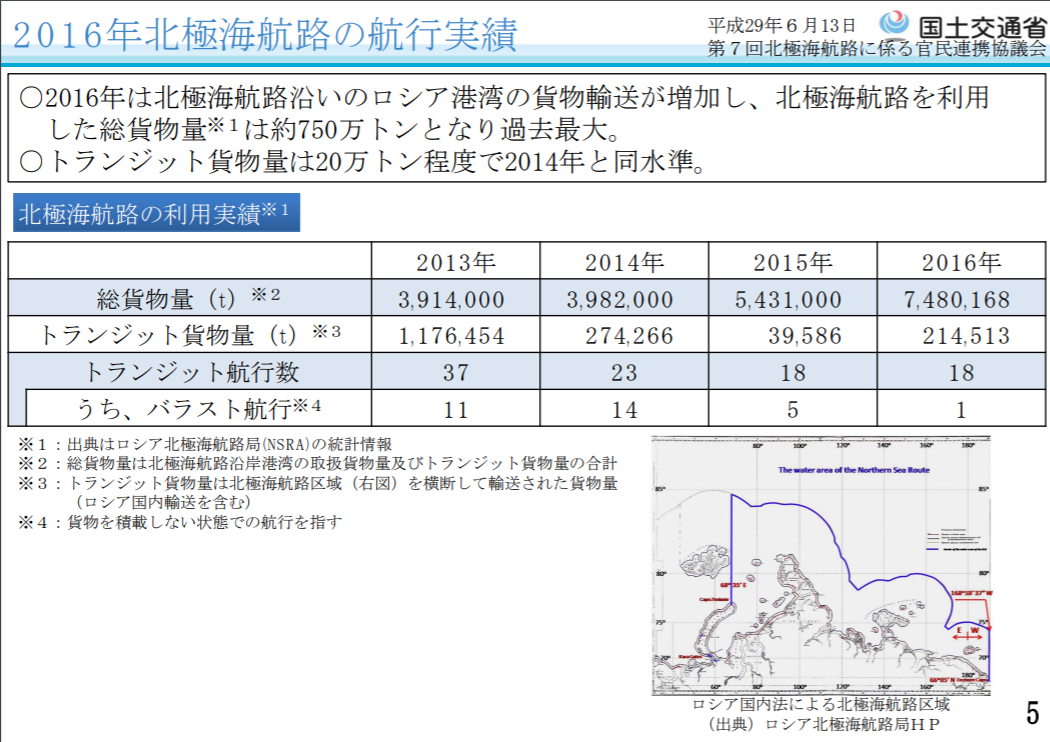Screen dimensions: 1050x742
Task: Select the '2013年' column header
Action: coord(455,262)
